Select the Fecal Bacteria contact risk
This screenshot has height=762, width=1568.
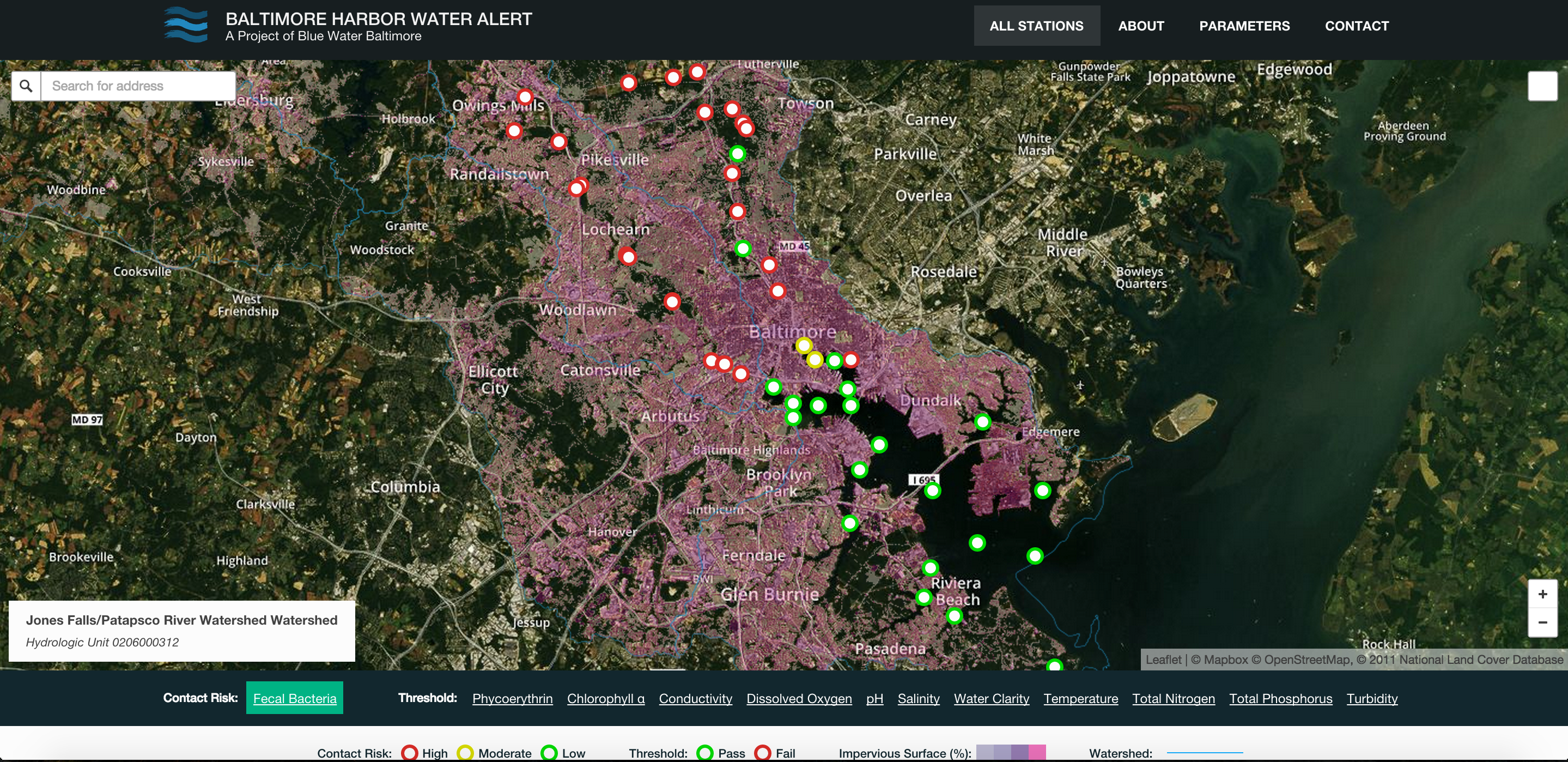point(295,698)
